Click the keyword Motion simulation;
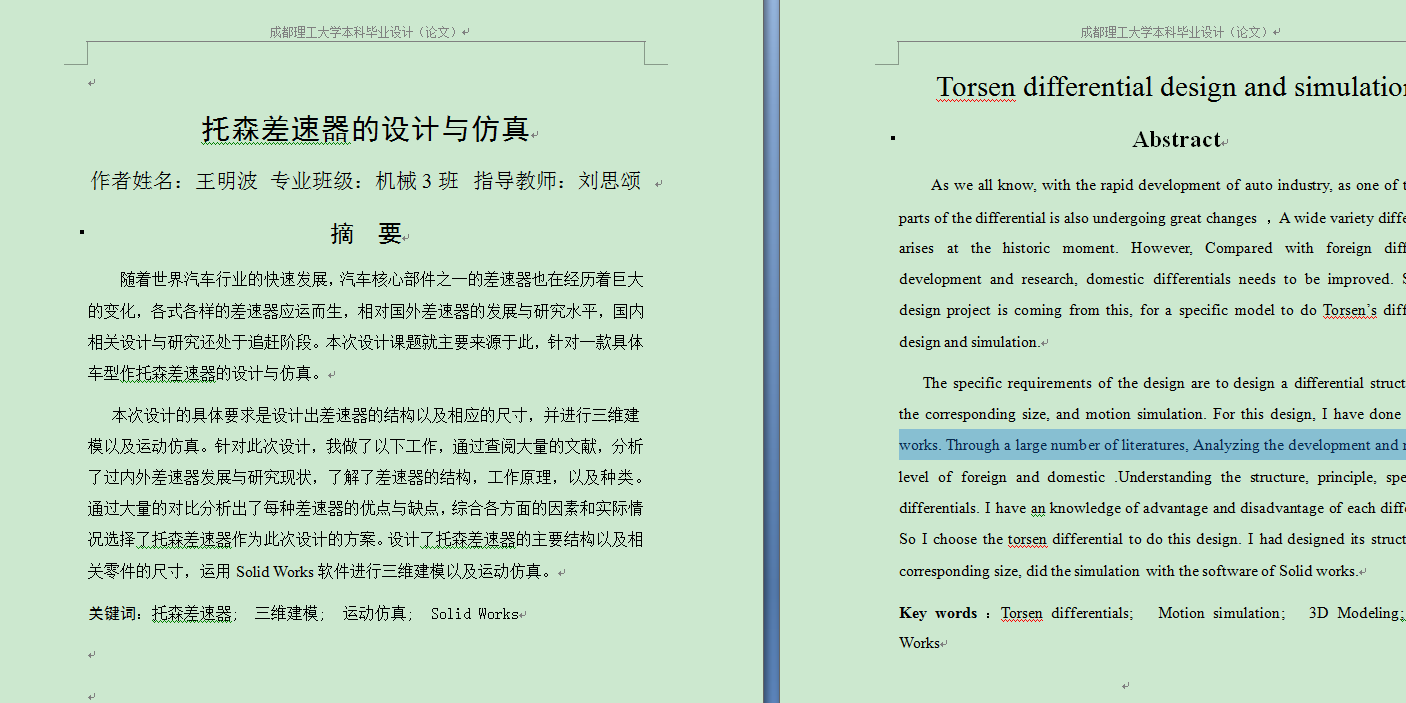The width and height of the screenshot is (1406, 703). click(x=1221, y=613)
